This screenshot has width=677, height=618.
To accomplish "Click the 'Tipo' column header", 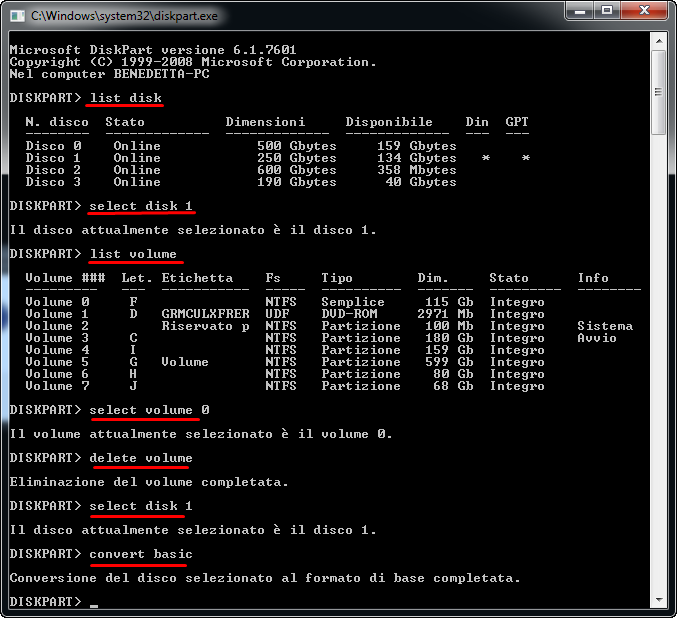I will [337, 278].
